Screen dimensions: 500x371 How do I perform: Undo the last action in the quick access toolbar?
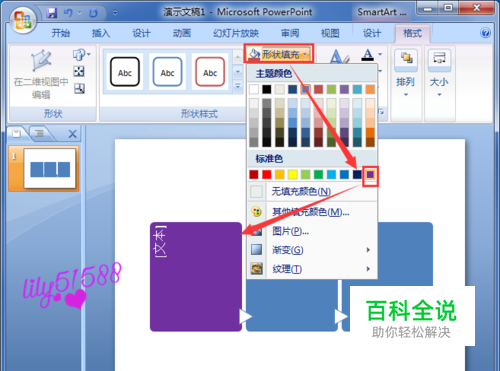pos(68,13)
